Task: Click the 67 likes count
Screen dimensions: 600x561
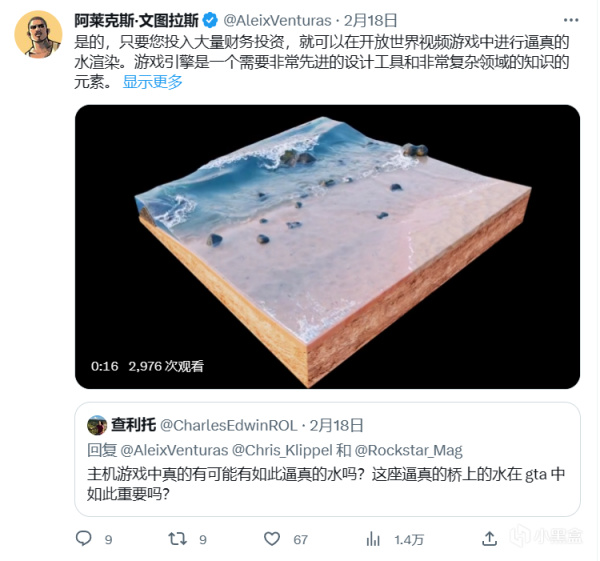Action: pos(301,540)
